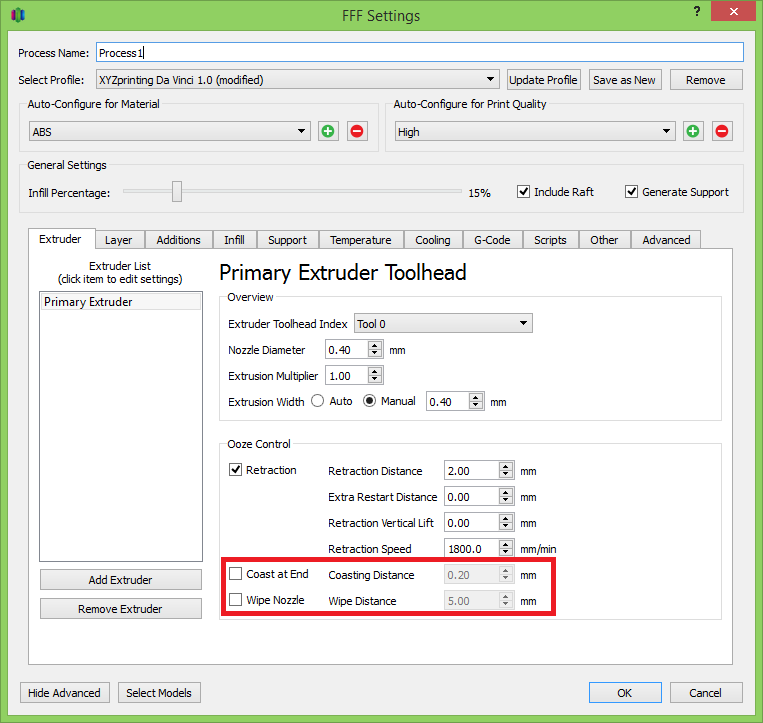This screenshot has width=763, height=723.
Task: Click the Retraction Distance value field
Action: pyautogui.click(x=472, y=470)
